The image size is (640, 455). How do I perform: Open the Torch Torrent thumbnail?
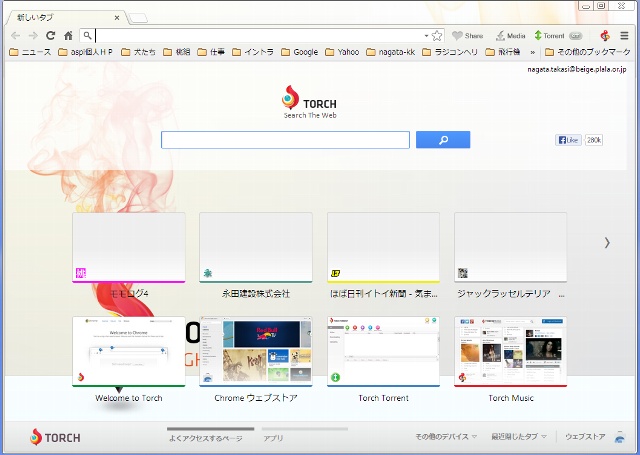tap(383, 352)
